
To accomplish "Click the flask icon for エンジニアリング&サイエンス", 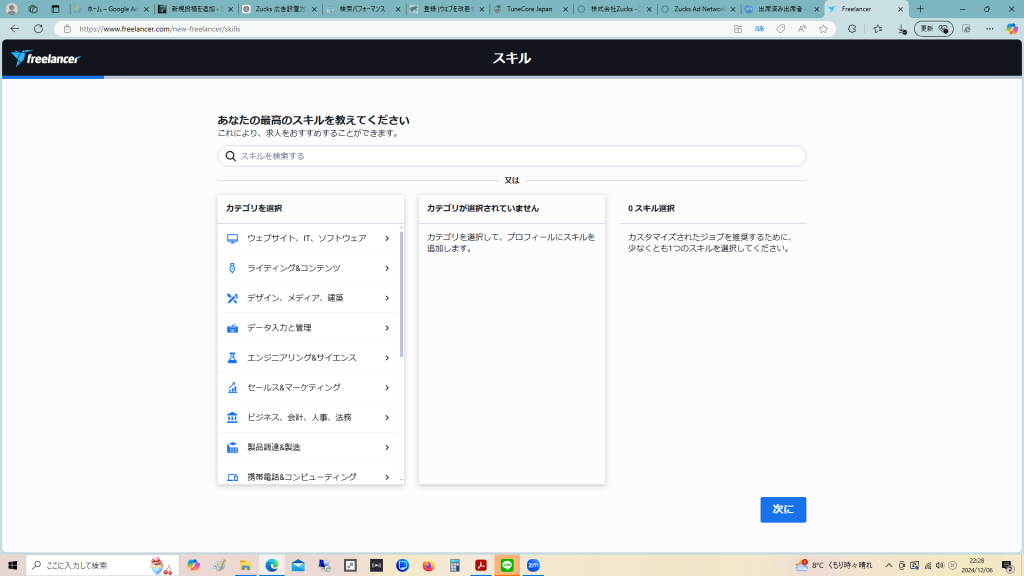I will pos(232,358).
